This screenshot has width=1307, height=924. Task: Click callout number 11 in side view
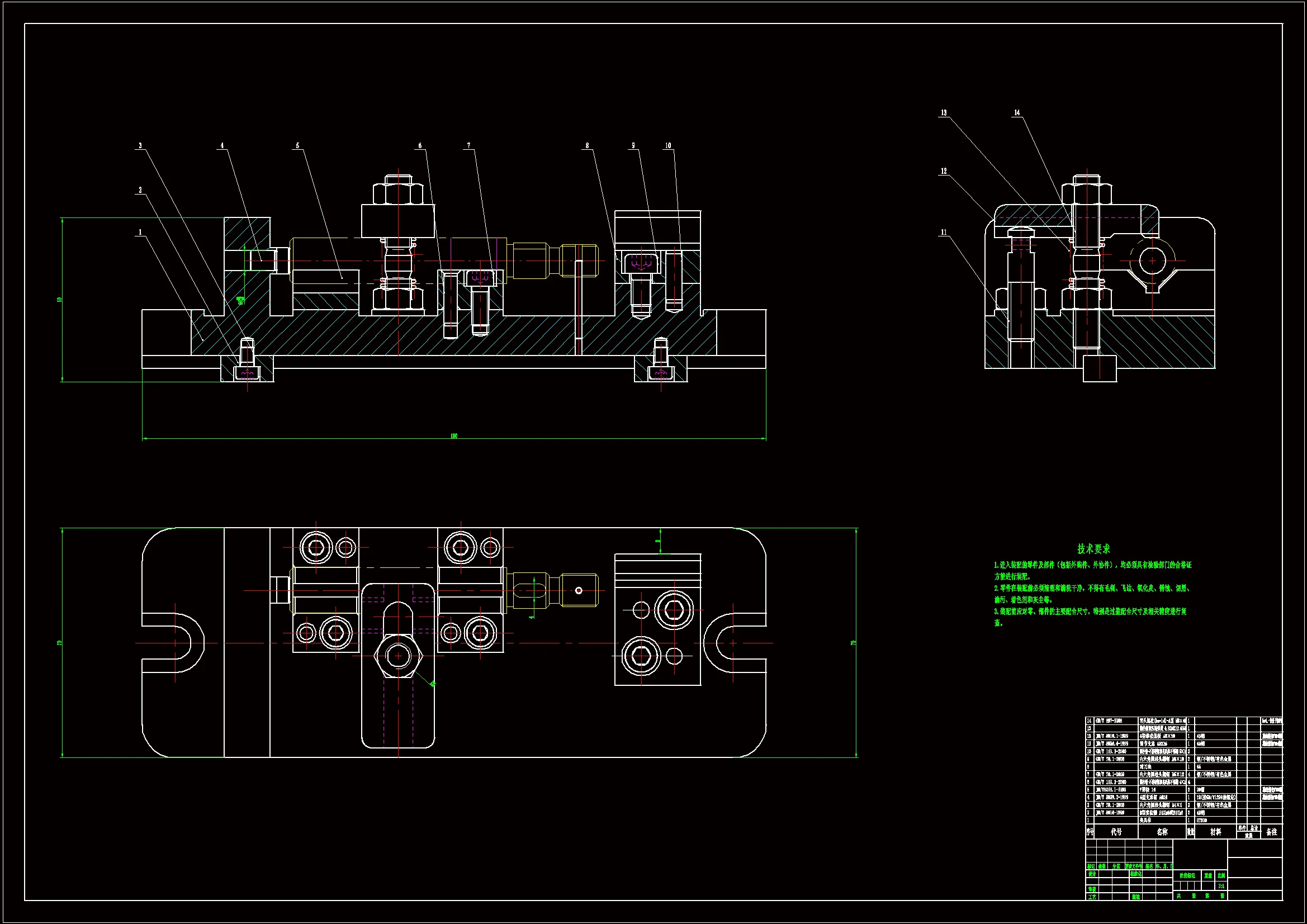click(x=943, y=233)
